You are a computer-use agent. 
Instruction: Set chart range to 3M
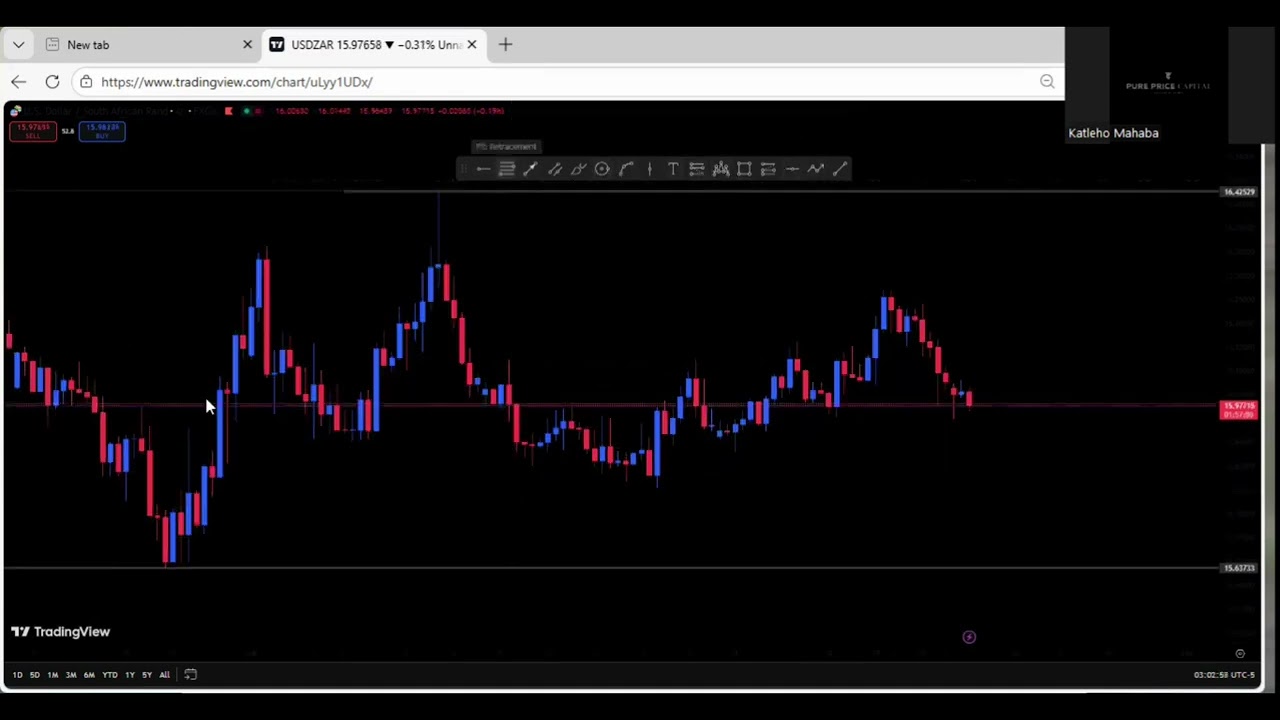point(71,675)
